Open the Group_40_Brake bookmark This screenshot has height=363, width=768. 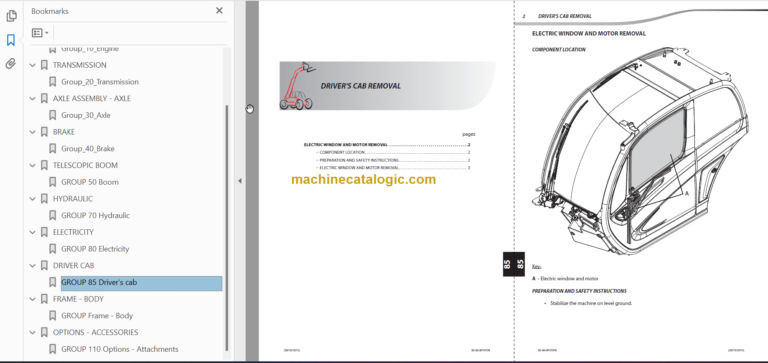coord(88,148)
